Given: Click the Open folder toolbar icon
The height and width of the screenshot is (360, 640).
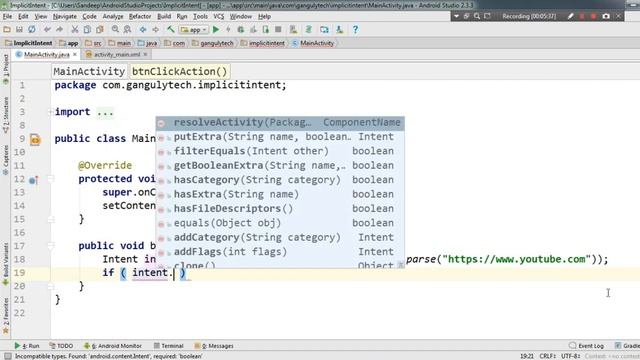Looking at the screenshot, I should (x=7, y=29).
